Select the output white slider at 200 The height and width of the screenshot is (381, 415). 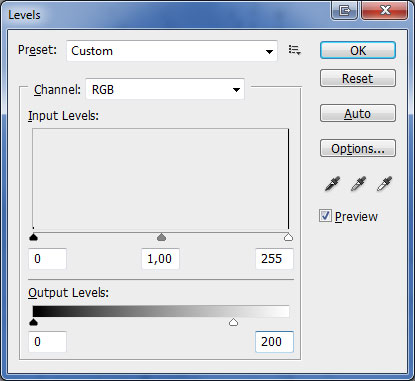pyautogui.click(x=233, y=322)
